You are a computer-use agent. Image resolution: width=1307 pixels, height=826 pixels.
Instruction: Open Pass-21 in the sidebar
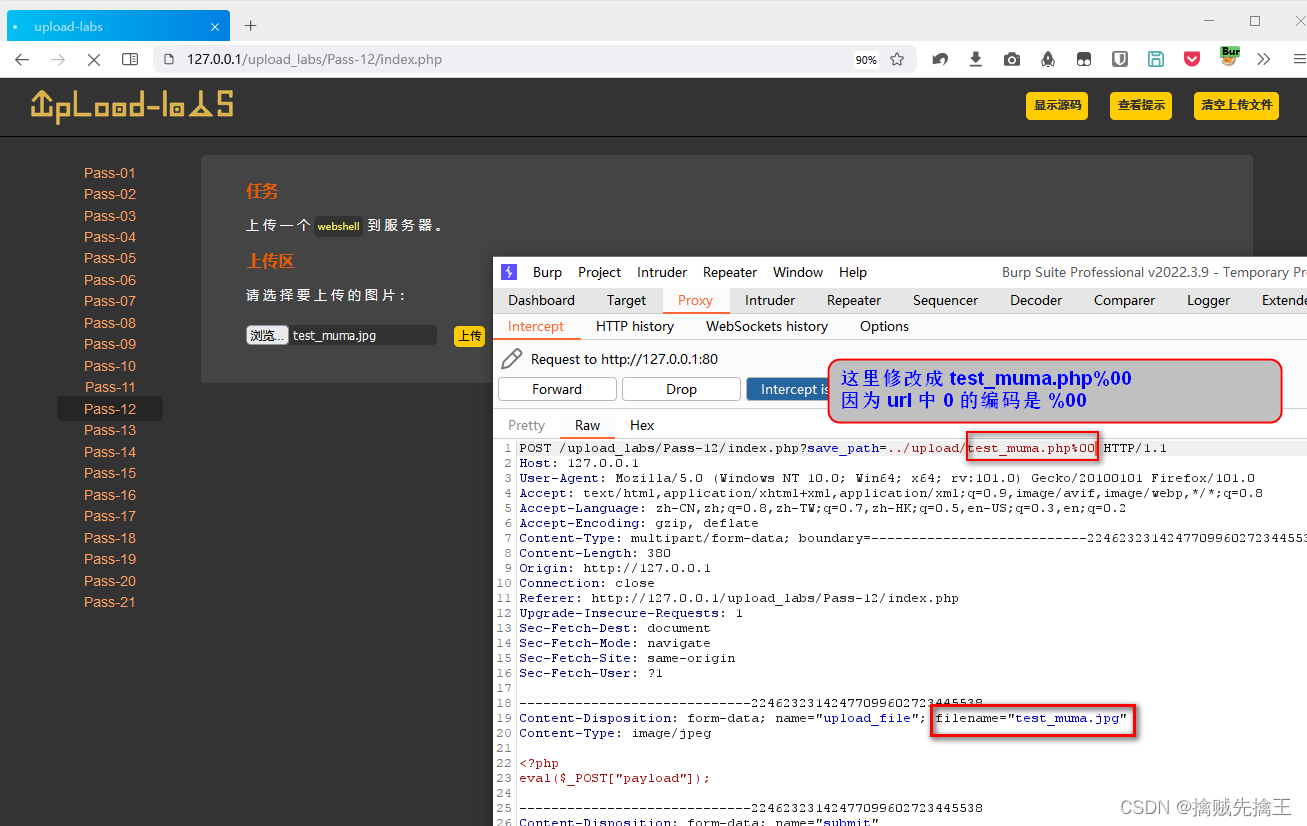tap(110, 602)
